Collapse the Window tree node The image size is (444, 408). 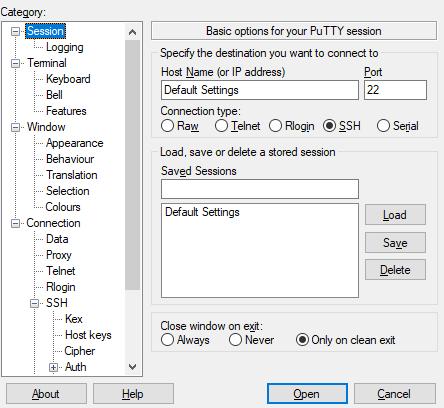coord(15,127)
